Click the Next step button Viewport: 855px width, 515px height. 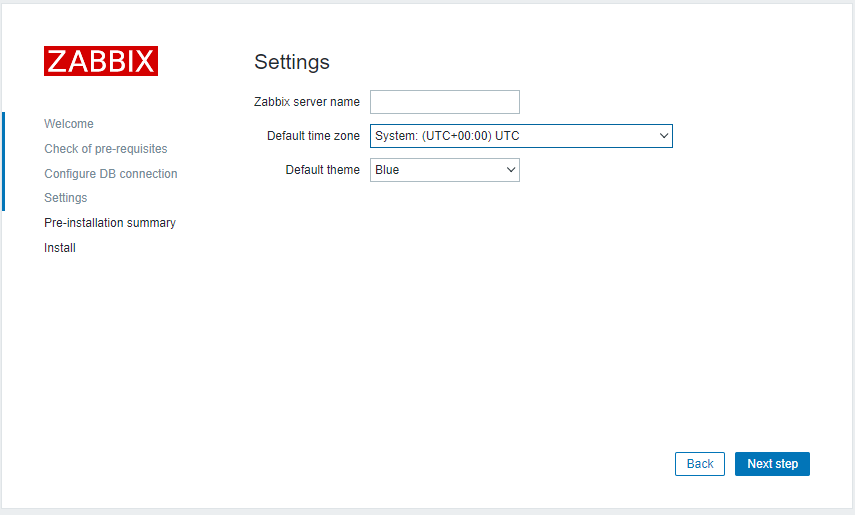(x=772, y=464)
